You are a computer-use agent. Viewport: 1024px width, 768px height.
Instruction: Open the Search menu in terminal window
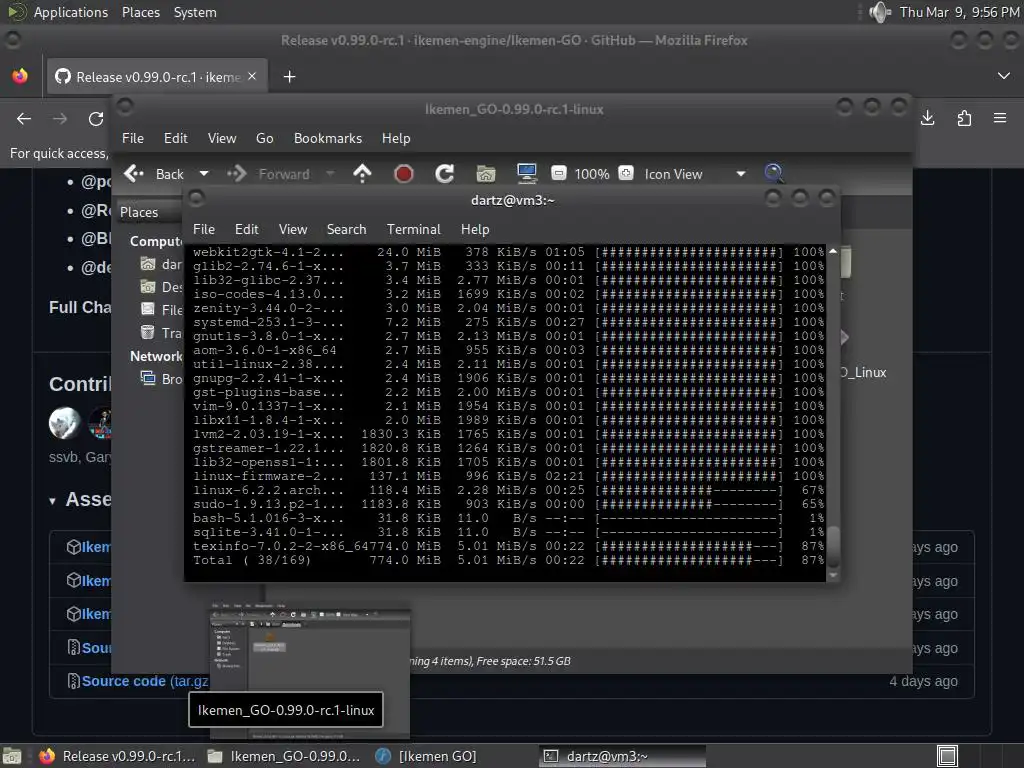[x=346, y=229]
